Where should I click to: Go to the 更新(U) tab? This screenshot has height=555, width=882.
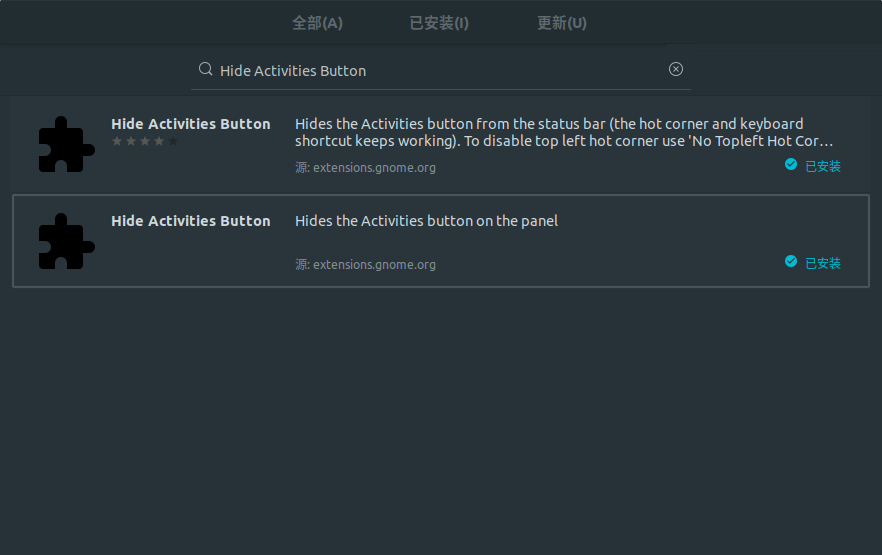pos(562,23)
